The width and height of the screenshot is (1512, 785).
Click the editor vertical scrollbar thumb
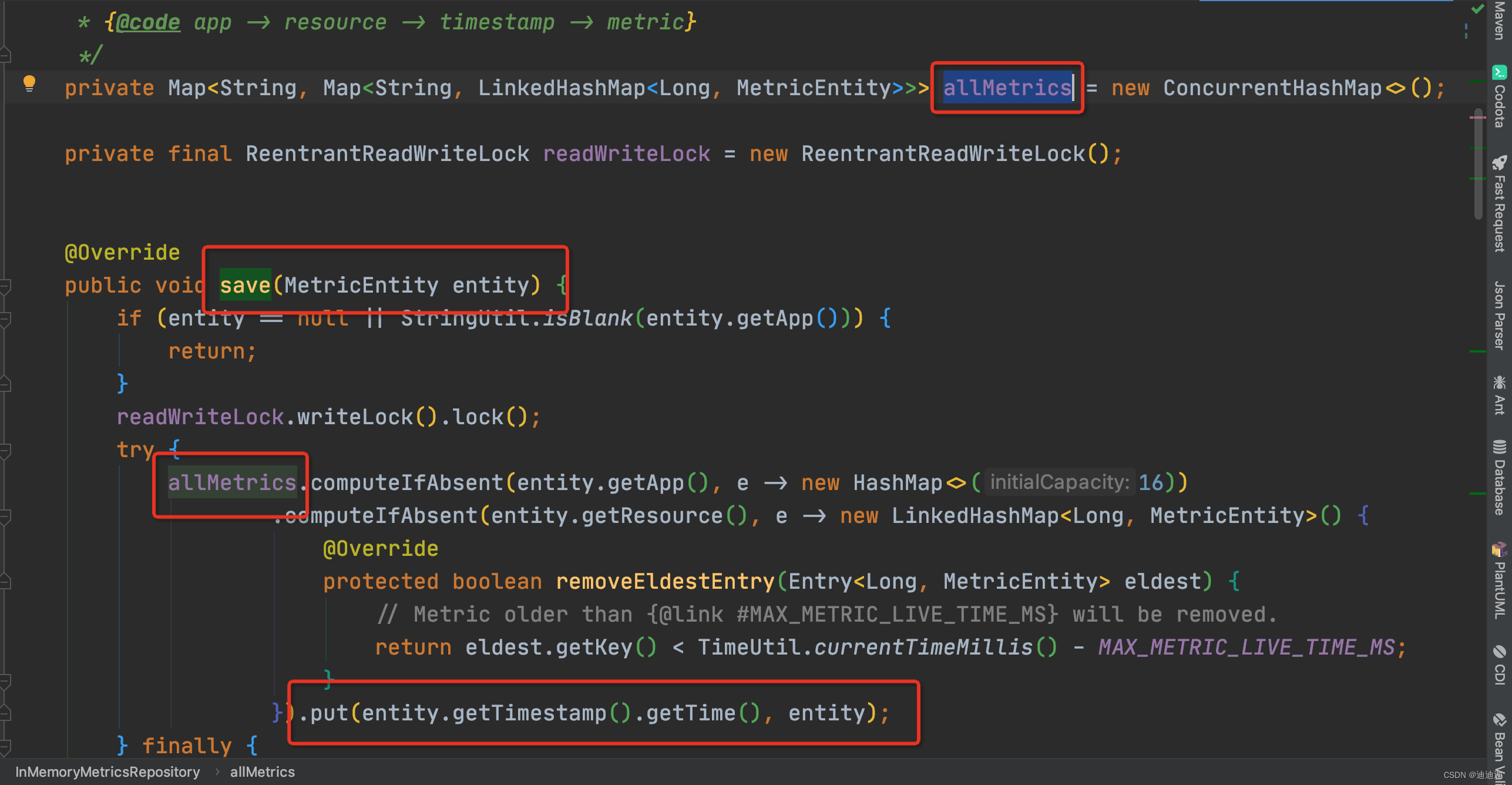(x=1479, y=163)
